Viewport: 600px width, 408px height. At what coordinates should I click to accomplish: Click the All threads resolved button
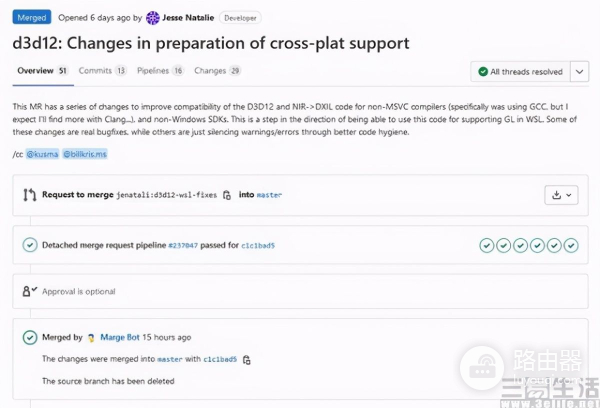[x=520, y=72]
